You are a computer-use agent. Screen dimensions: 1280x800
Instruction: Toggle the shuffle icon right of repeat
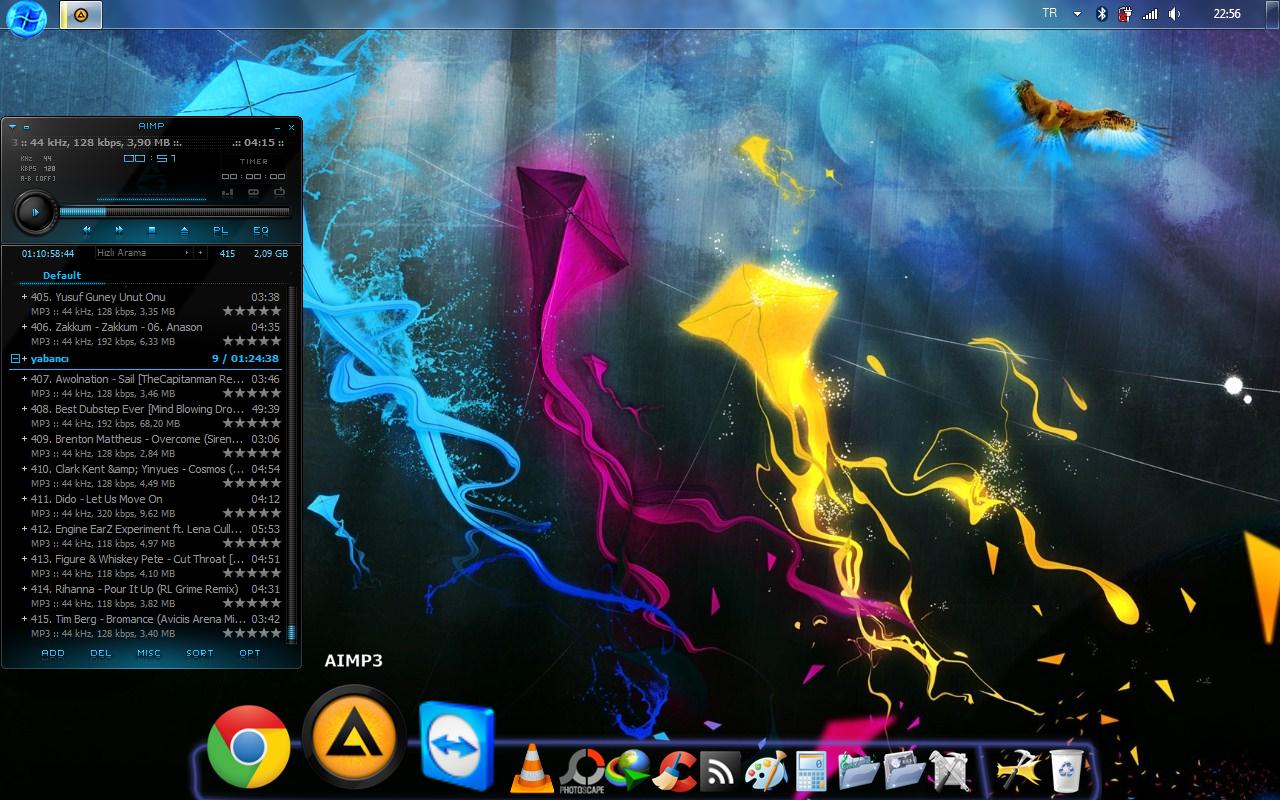[279, 192]
